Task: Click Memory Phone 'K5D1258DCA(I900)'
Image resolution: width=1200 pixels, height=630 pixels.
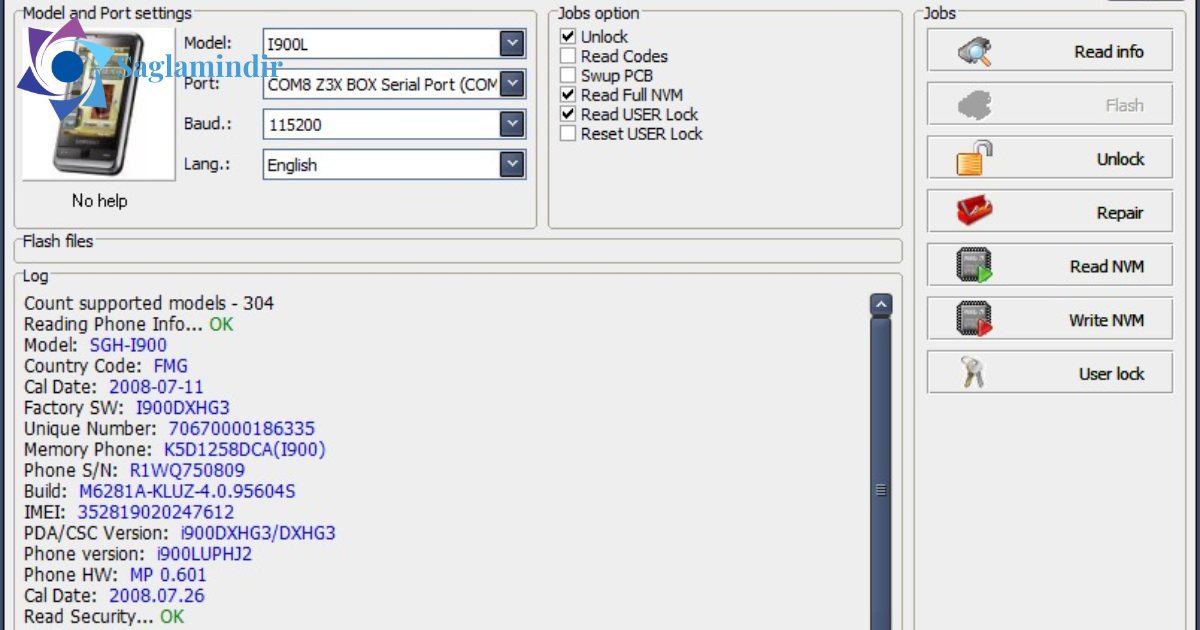Action: [244, 449]
